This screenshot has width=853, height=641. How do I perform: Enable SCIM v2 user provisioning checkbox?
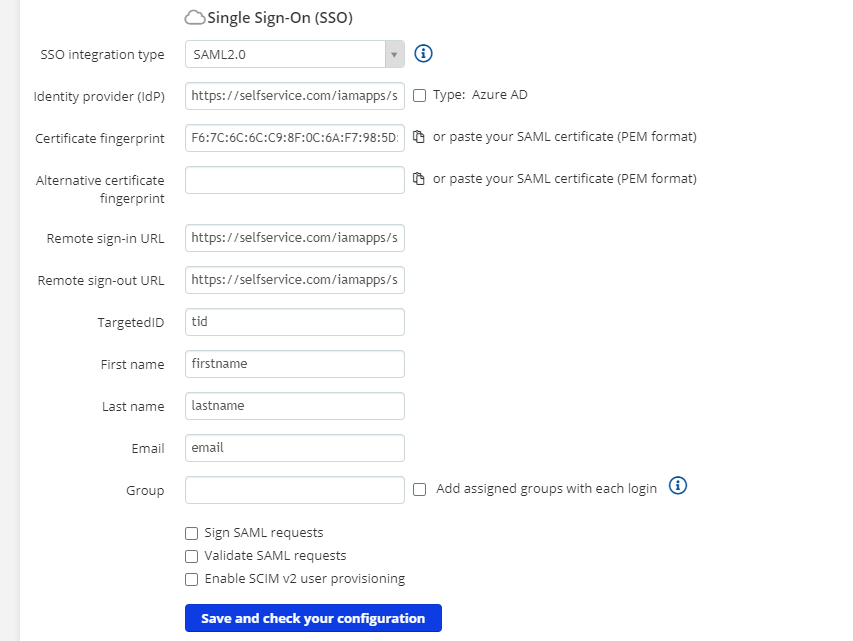[192, 579]
